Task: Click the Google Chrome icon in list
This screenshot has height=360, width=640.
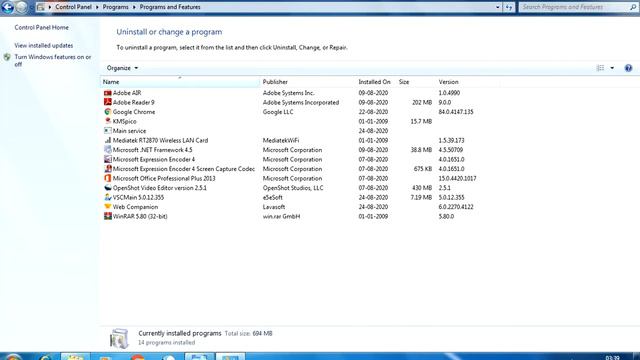Action: [x=108, y=112]
